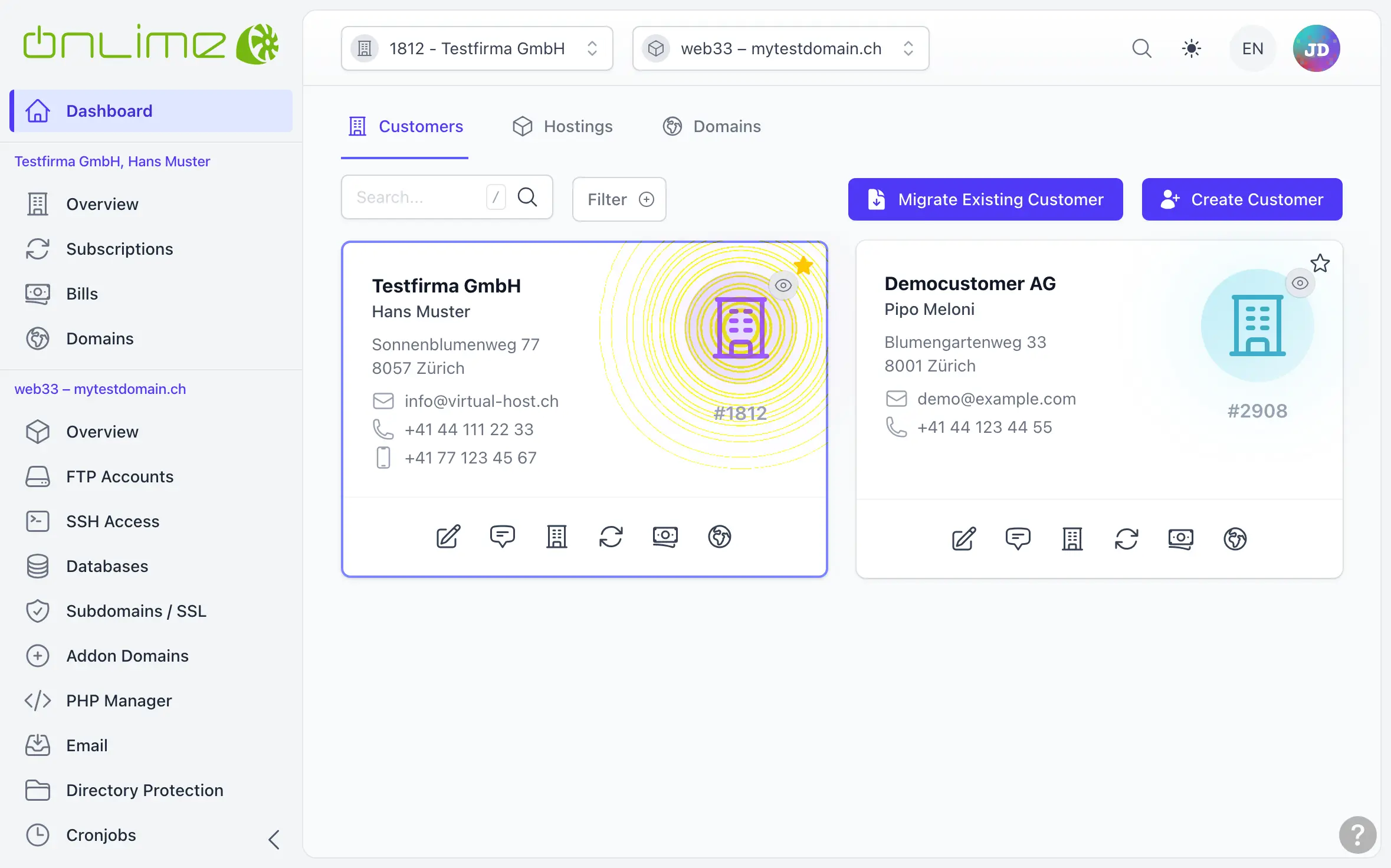This screenshot has height=868, width=1391.
Task: Click building icon in Testfirma GmbH card footer
Action: (x=556, y=537)
